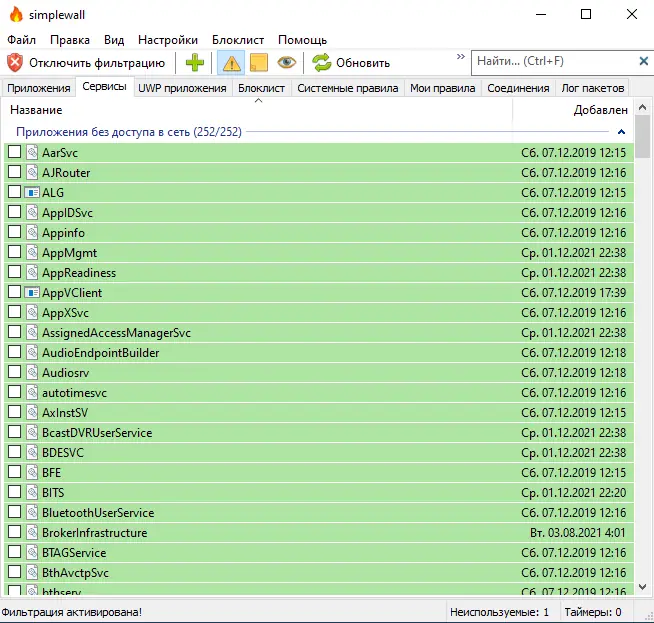The height and width of the screenshot is (623, 654).
Task: Click the BTAGService service file icon
Action: (32, 553)
